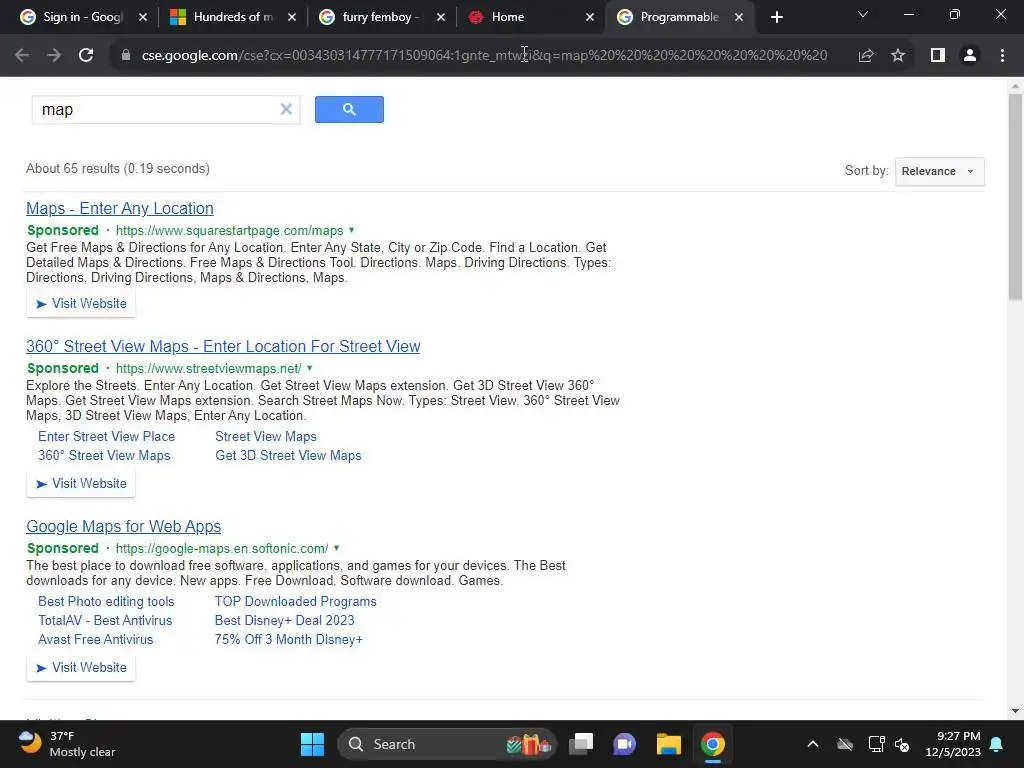Open '75% Off 3 Month Disney+' sitelink

click(289, 639)
